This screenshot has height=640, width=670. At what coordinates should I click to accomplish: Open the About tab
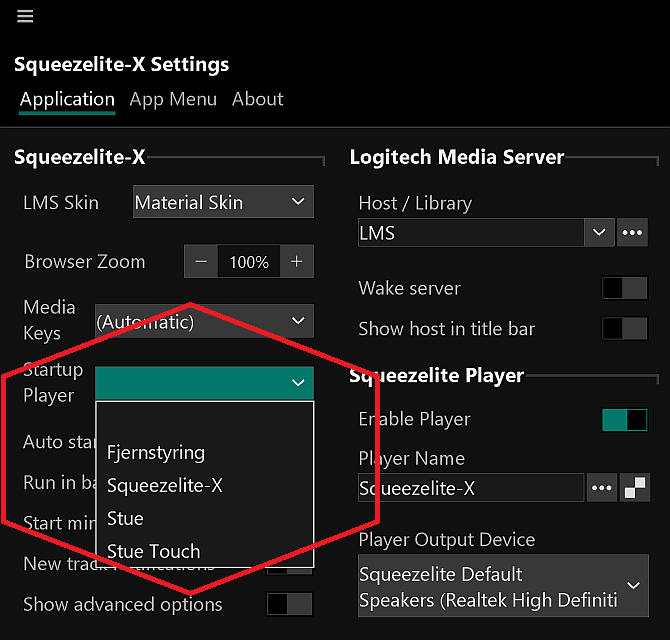pyautogui.click(x=258, y=99)
